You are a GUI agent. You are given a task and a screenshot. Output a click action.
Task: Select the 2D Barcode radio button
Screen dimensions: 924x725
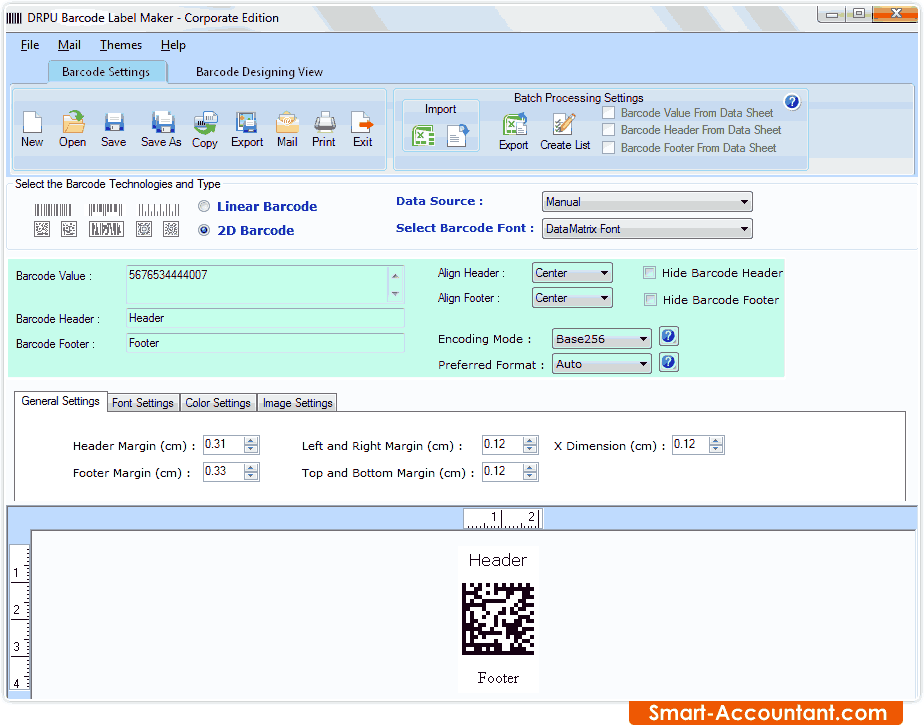click(204, 229)
